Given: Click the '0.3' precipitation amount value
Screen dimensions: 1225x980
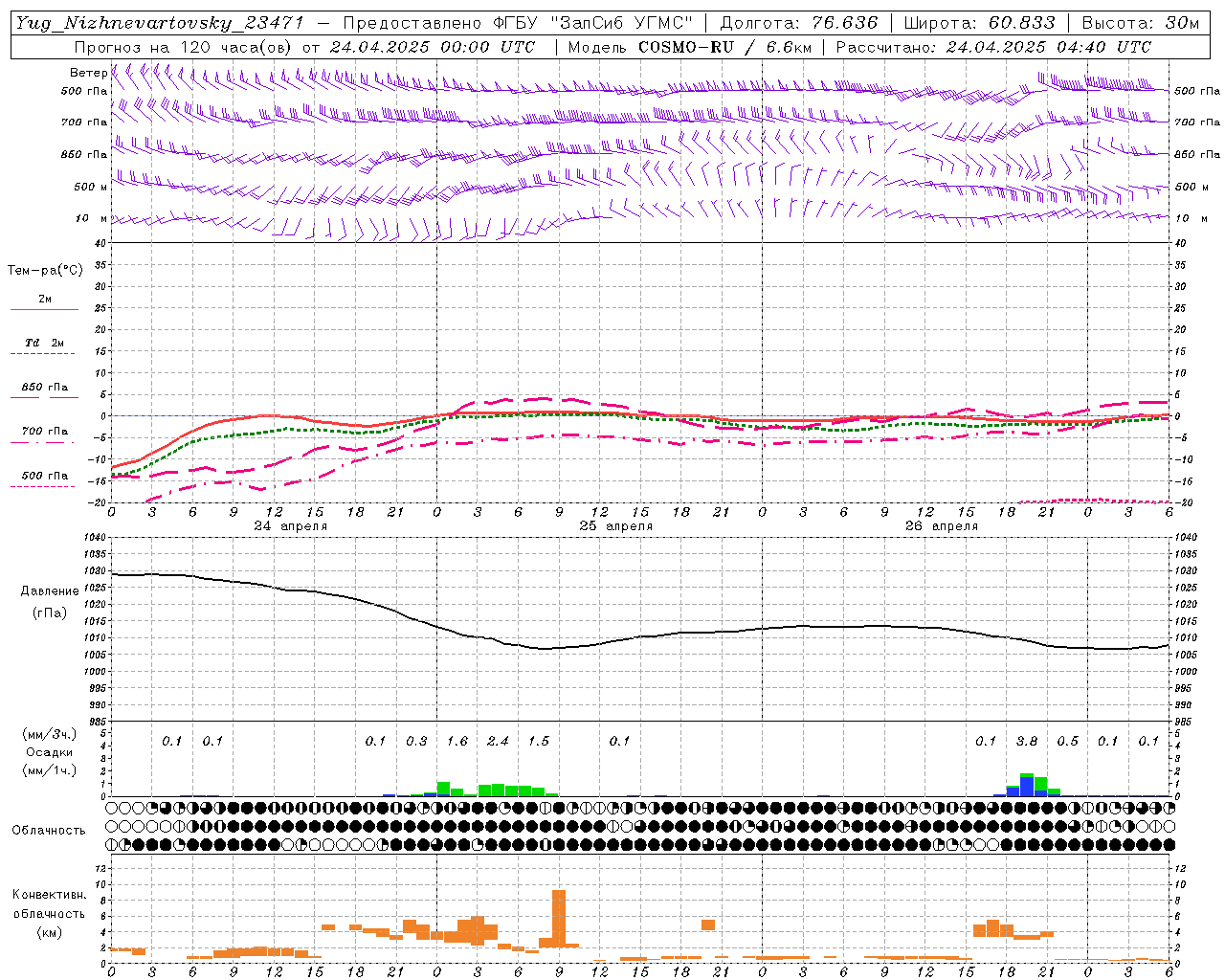Looking at the screenshot, I should point(416,741).
